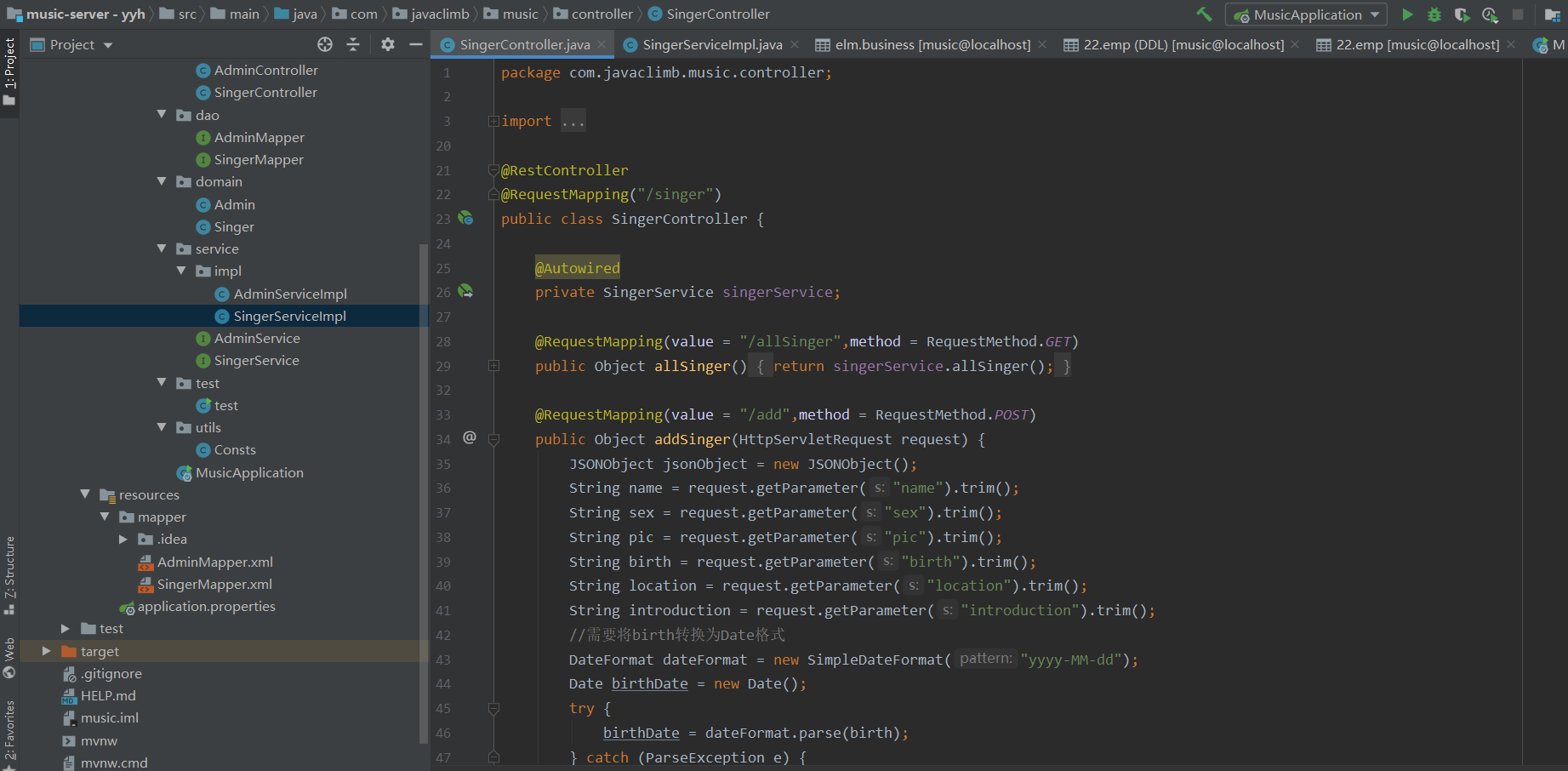This screenshot has height=771, width=1568.
Task: Click the underlined birthDate on line 44
Action: point(649,683)
